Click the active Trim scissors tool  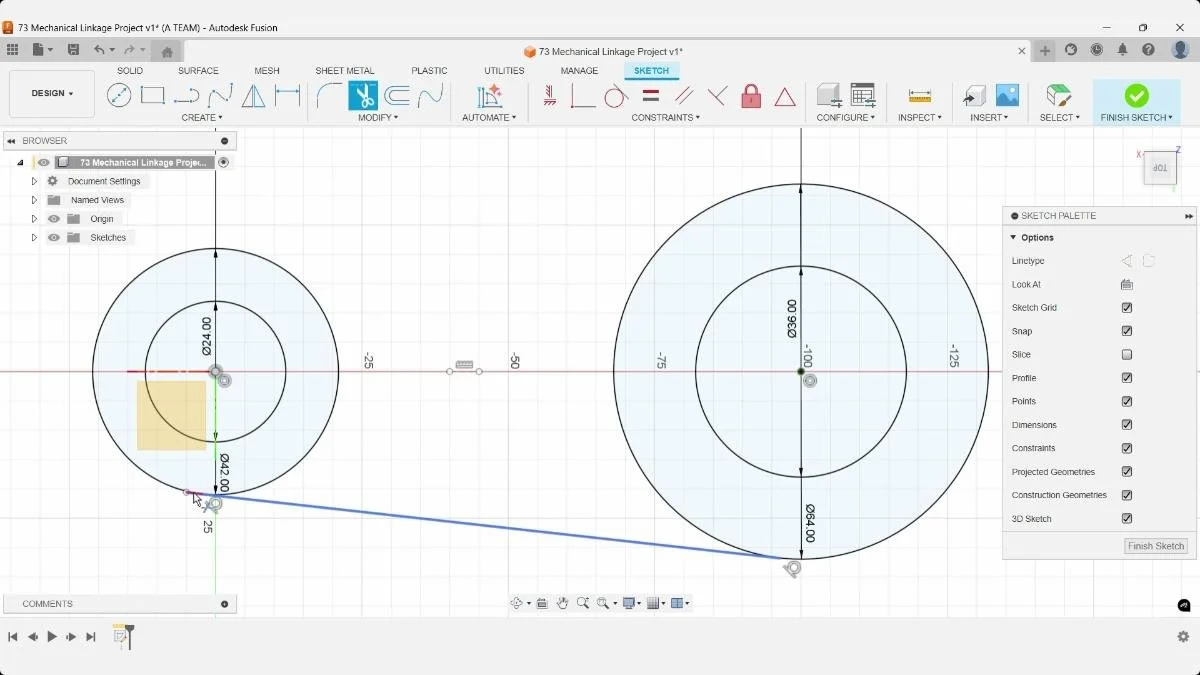coord(363,96)
